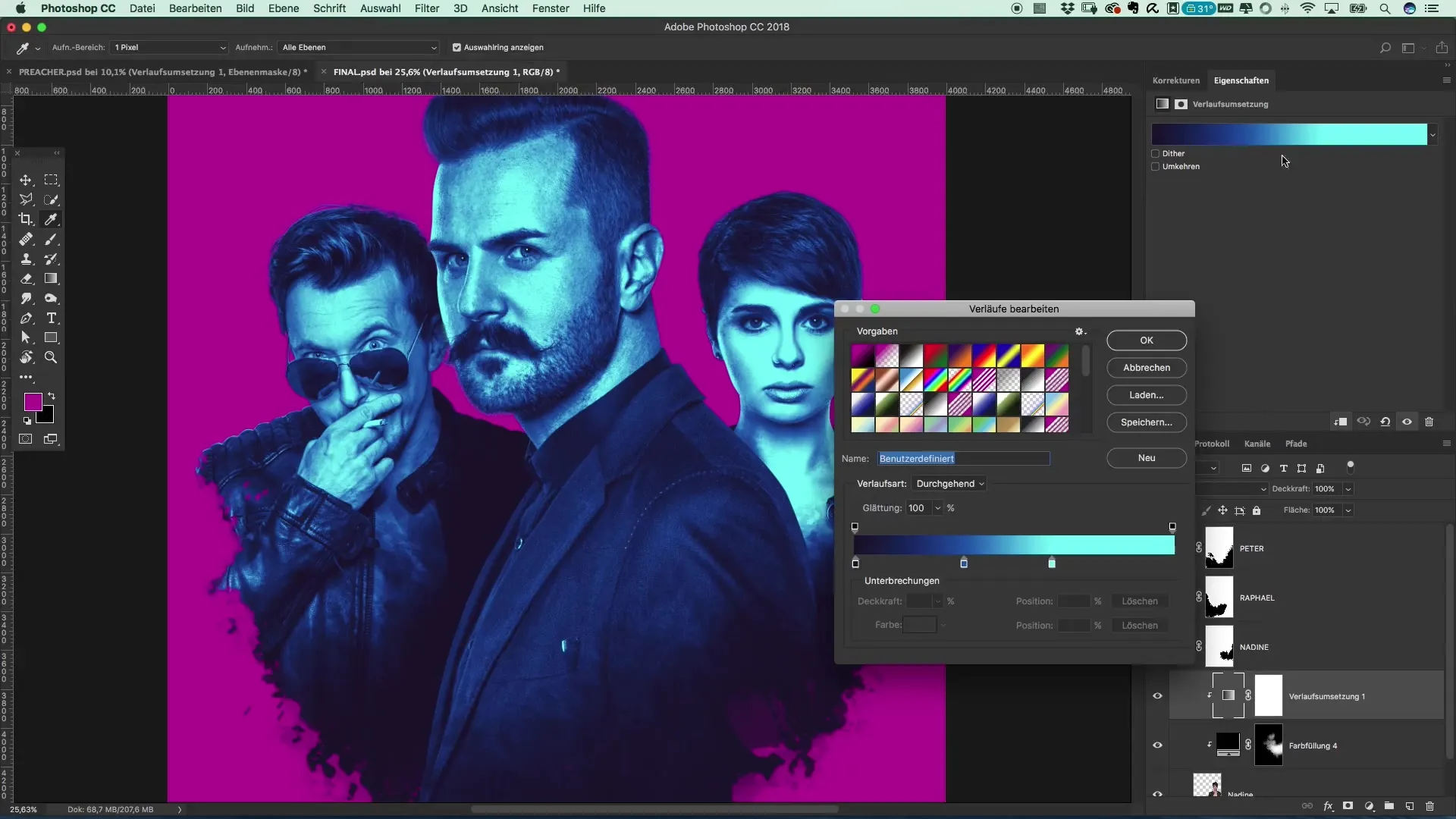Viewport: 1456px width, 819px height.
Task: Select the Healing Brush tool
Action: click(x=26, y=239)
